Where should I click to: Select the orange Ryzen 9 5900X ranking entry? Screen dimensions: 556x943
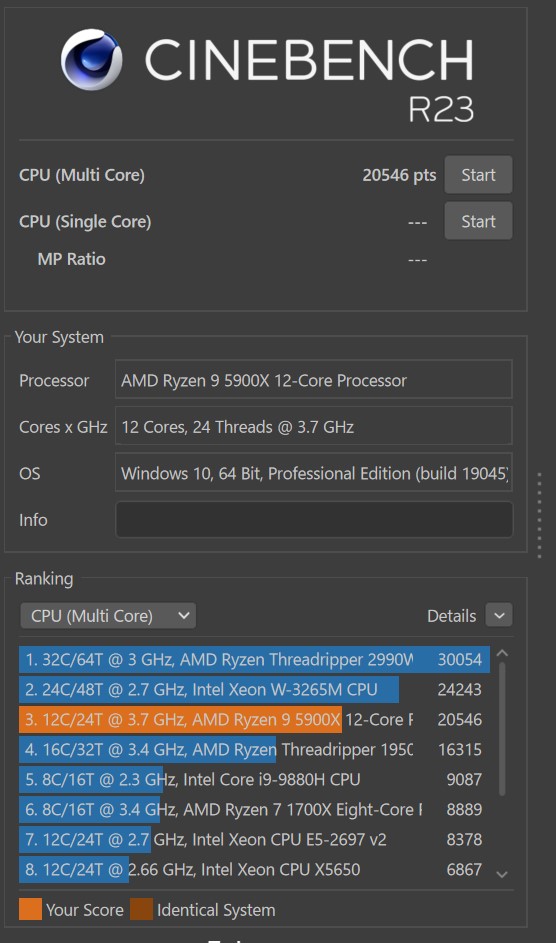pos(254,719)
